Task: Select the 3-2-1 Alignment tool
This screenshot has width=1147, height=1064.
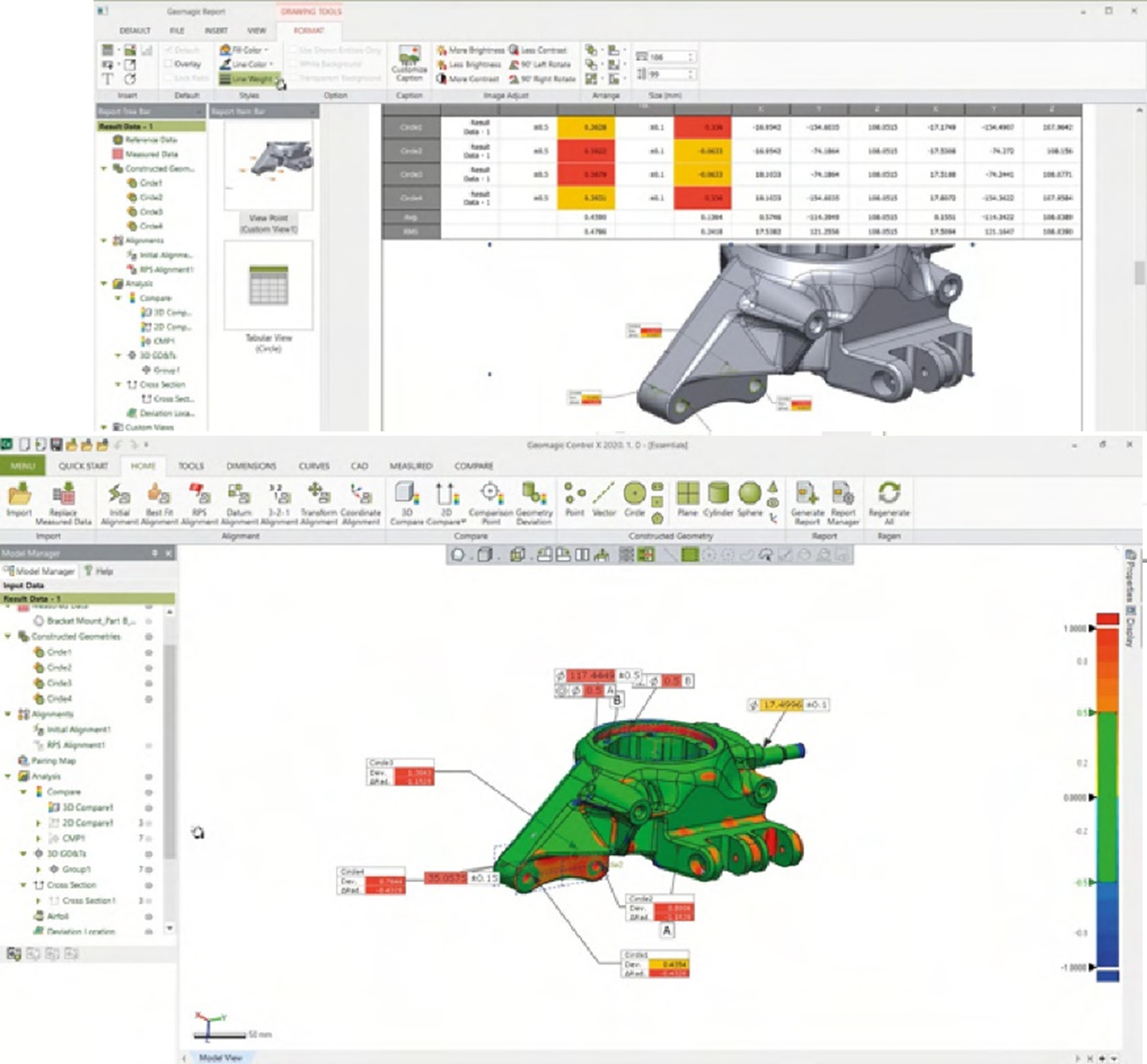Action: 279,502
